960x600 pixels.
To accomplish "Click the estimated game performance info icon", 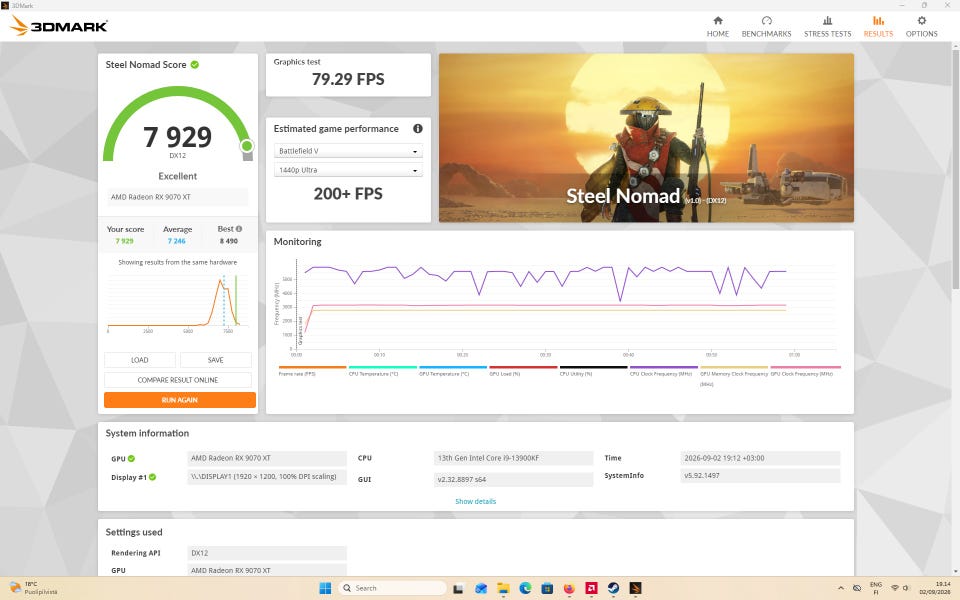I will tap(418, 129).
